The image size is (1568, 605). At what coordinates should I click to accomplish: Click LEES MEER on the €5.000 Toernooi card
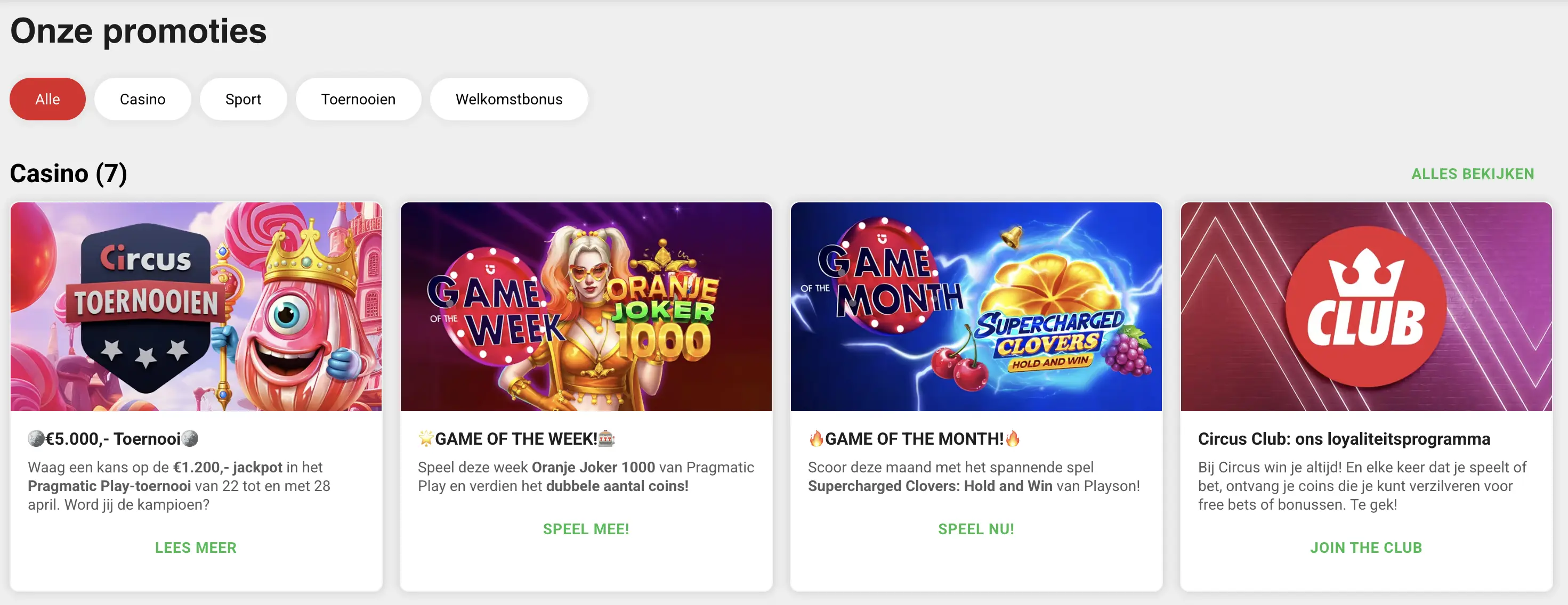(x=196, y=547)
